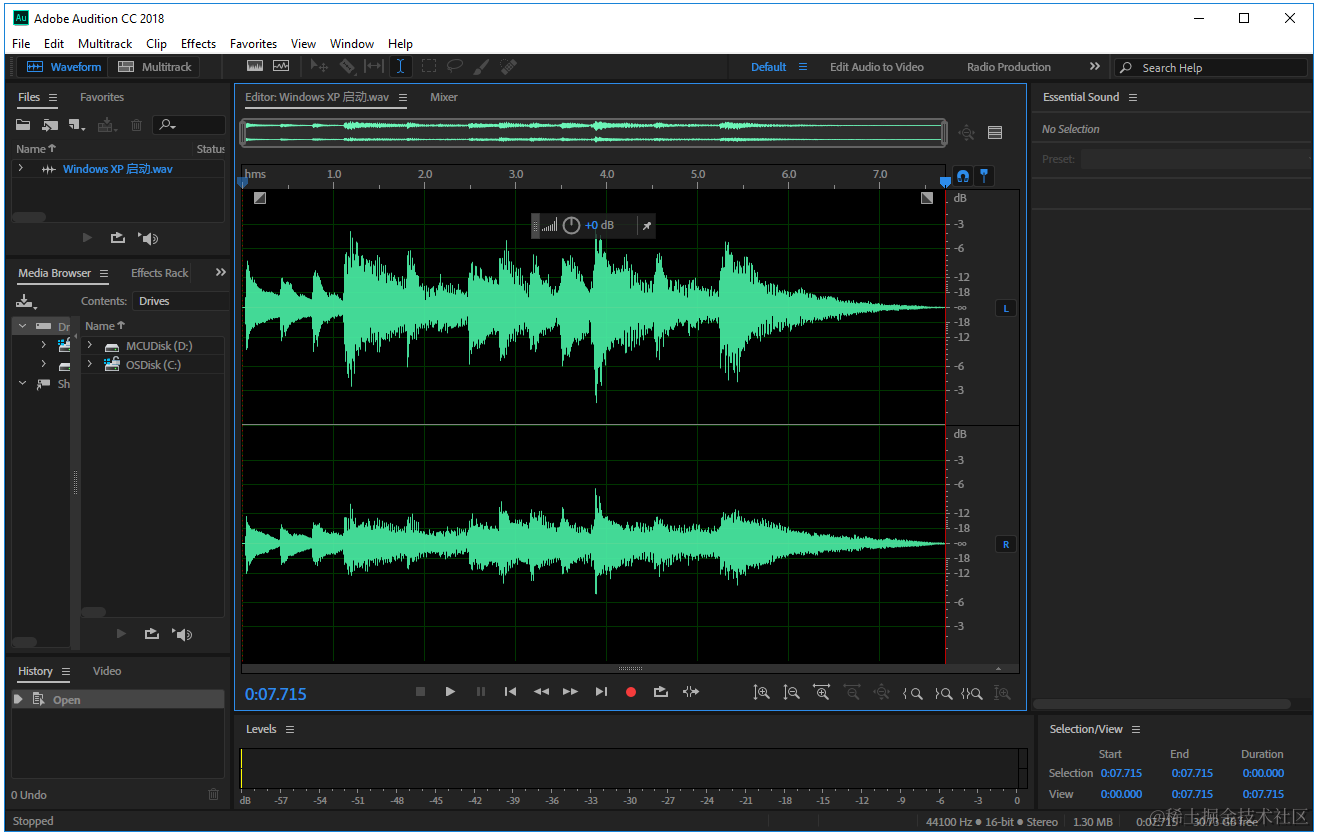Click the Rewind button
Image resolution: width=1317 pixels, height=835 pixels.
541,691
